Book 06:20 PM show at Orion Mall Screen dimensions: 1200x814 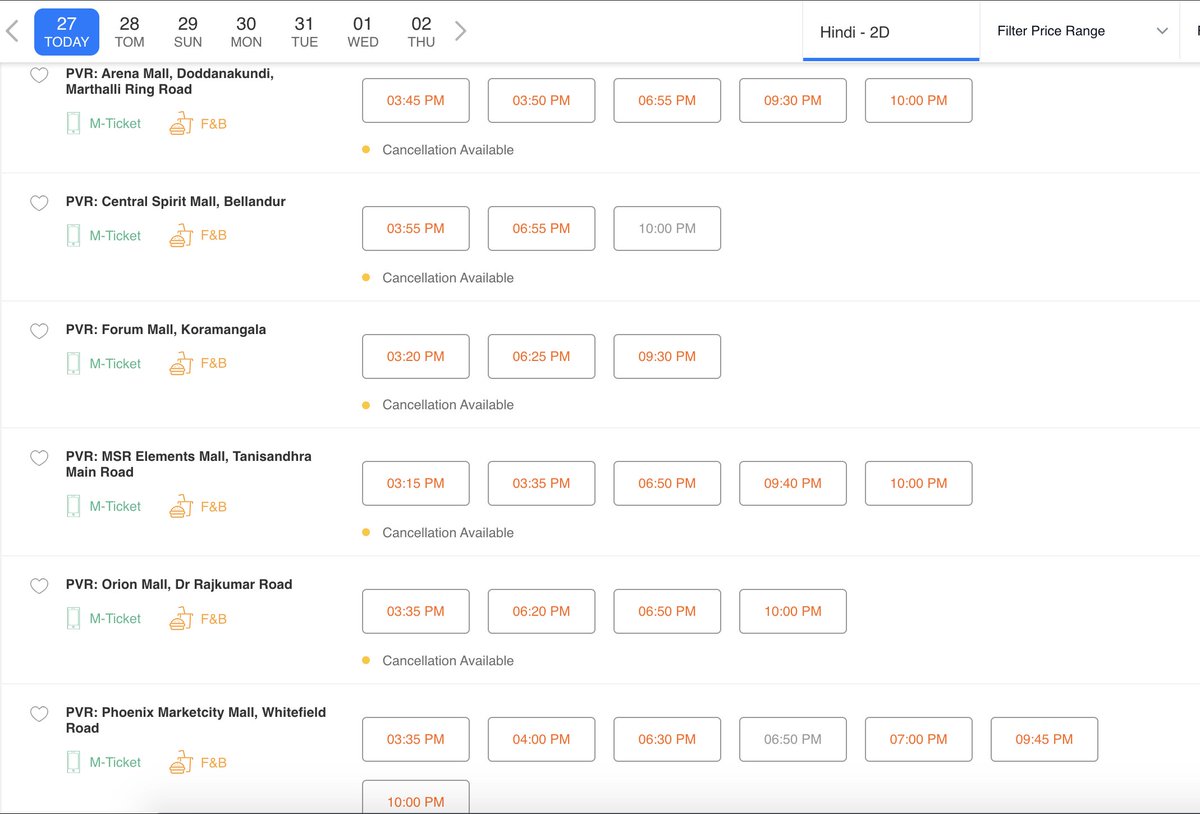[542, 611]
